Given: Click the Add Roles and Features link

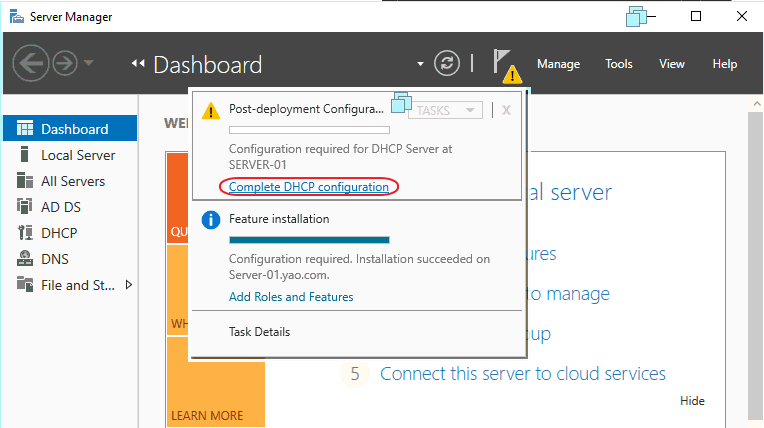Looking at the screenshot, I should tap(291, 297).
